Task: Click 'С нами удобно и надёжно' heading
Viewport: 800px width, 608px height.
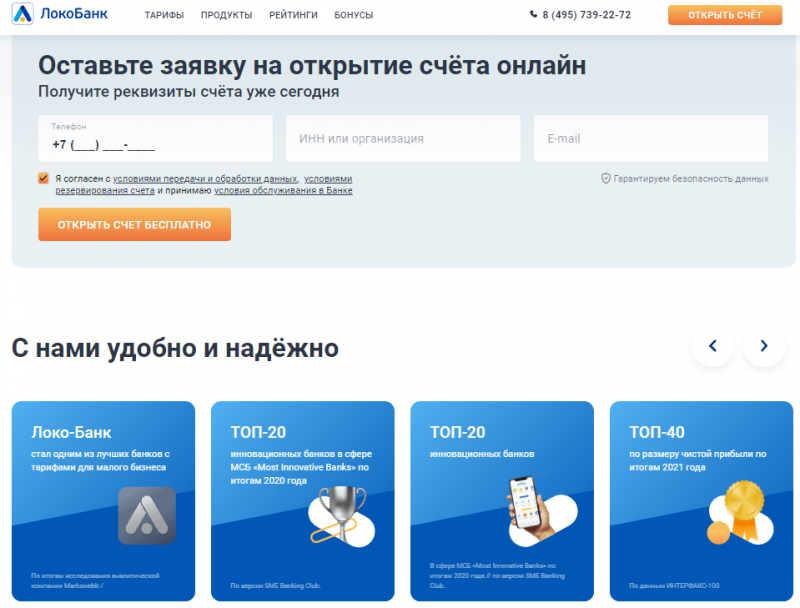Action: [x=175, y=348]
